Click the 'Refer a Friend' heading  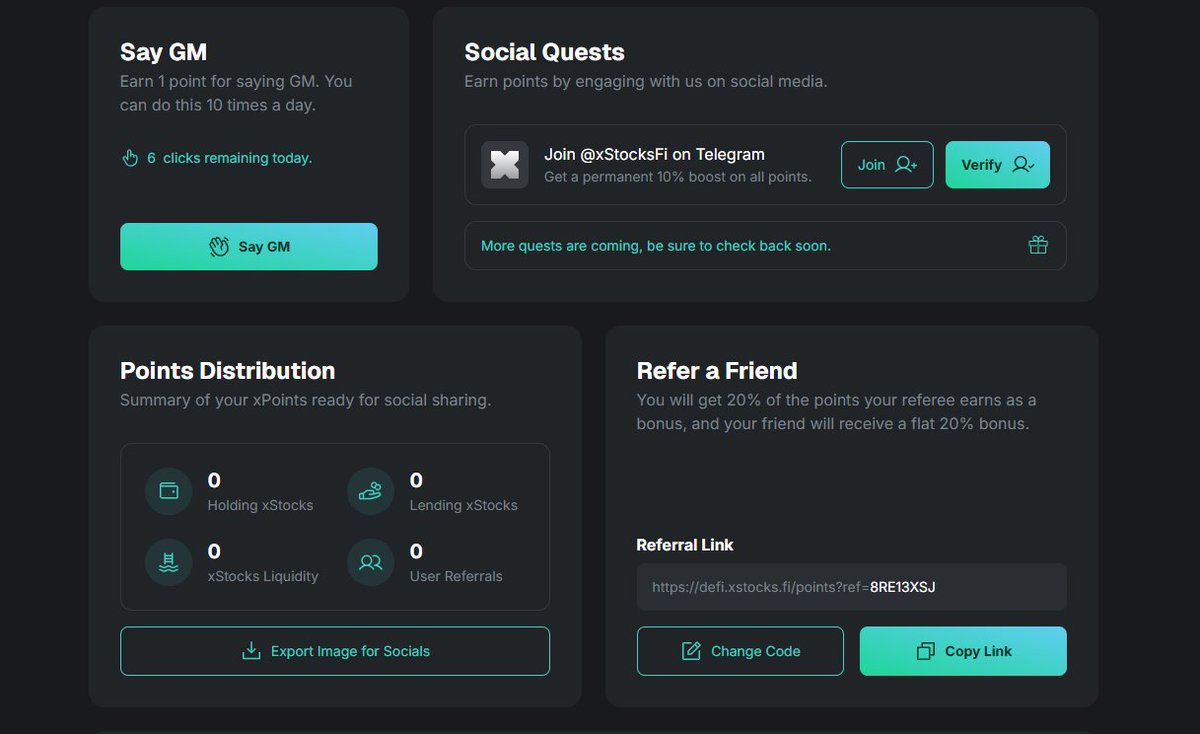coord(717,371)
